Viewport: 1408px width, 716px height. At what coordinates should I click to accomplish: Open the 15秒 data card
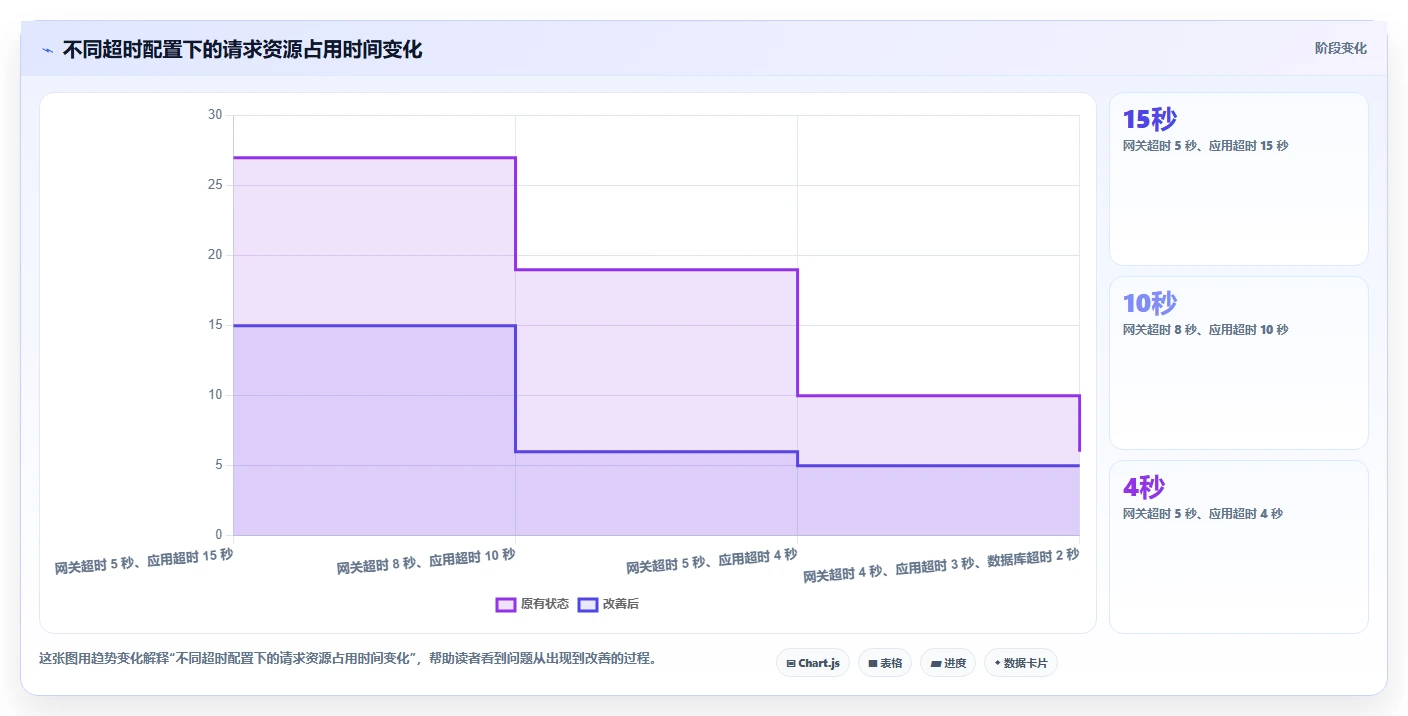coord(1239,179)
